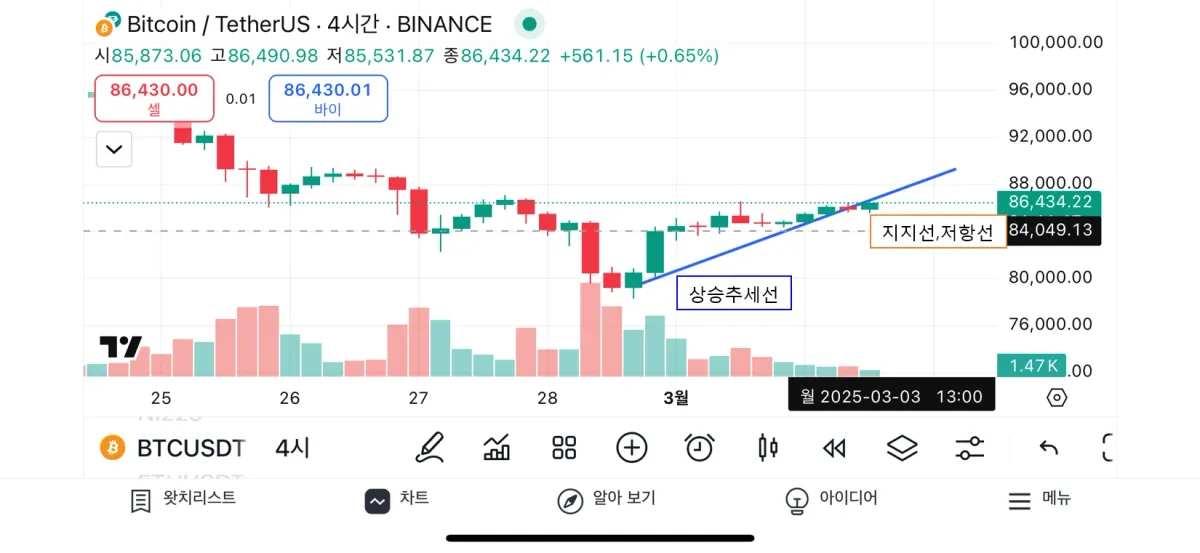1200x553 pixels.
Task: Open the indicators chart icon
Action: point(497,447)
